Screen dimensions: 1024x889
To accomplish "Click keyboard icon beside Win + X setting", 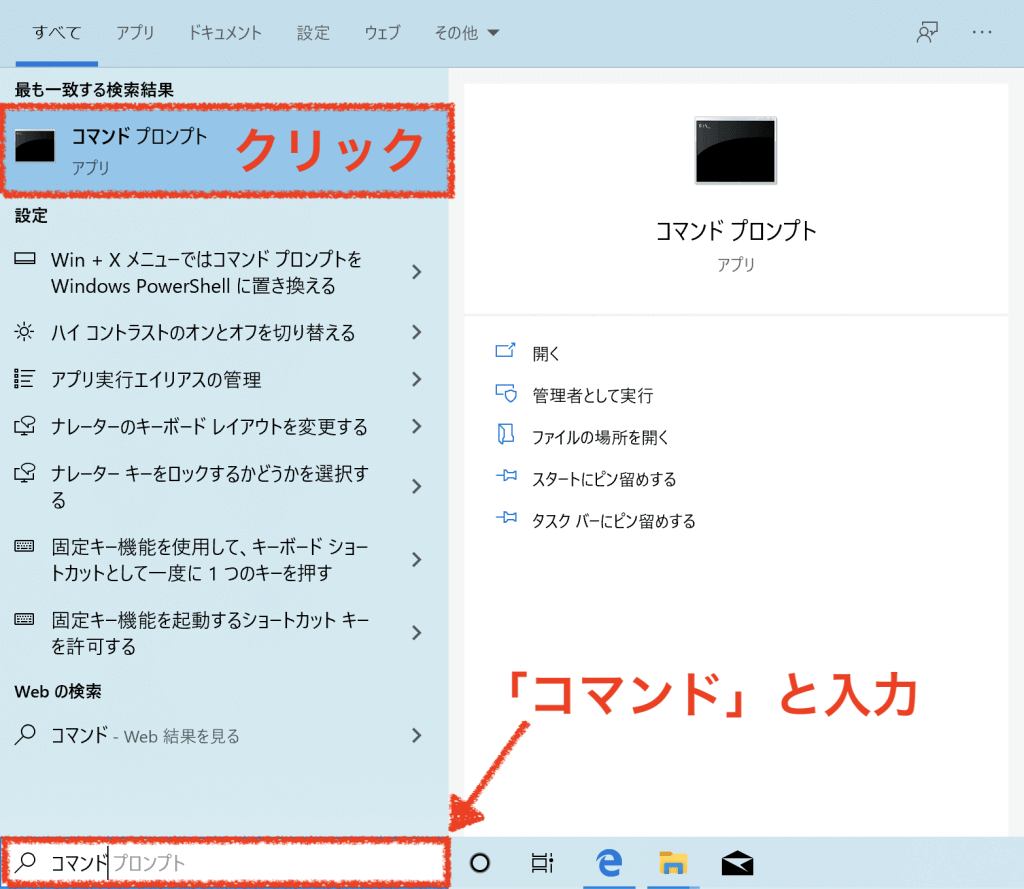I will (25, 259).
